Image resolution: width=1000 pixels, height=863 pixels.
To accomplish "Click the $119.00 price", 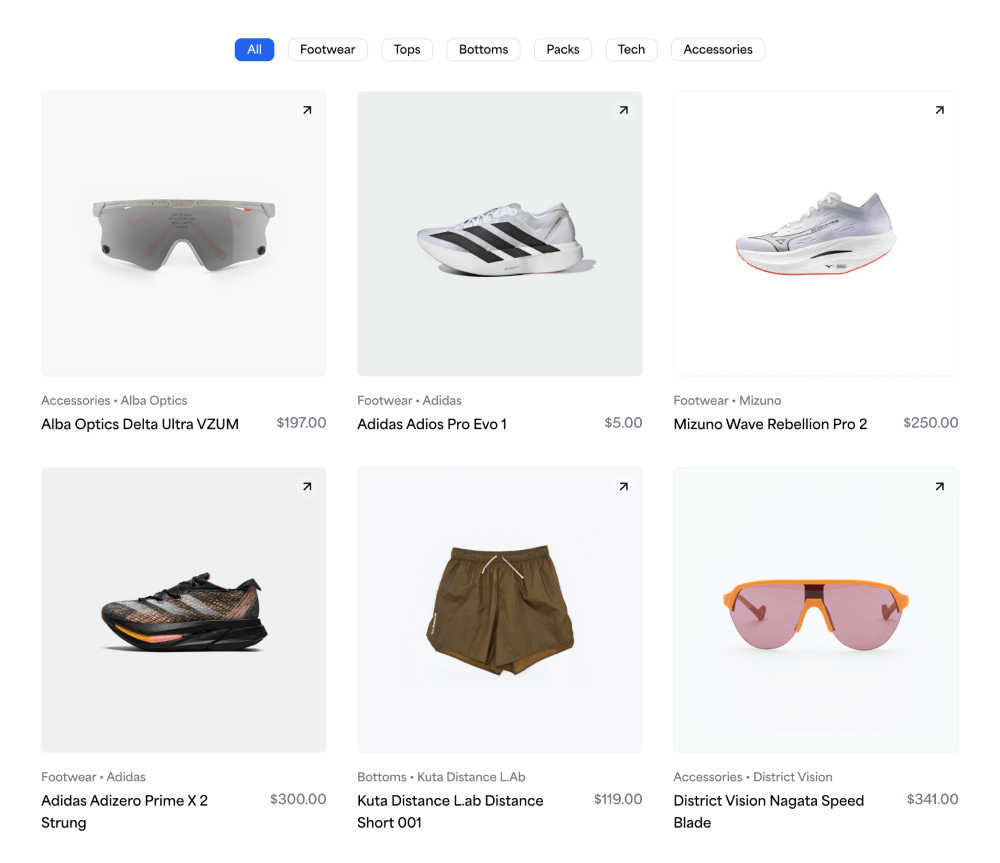I will [x=617, y=799].
